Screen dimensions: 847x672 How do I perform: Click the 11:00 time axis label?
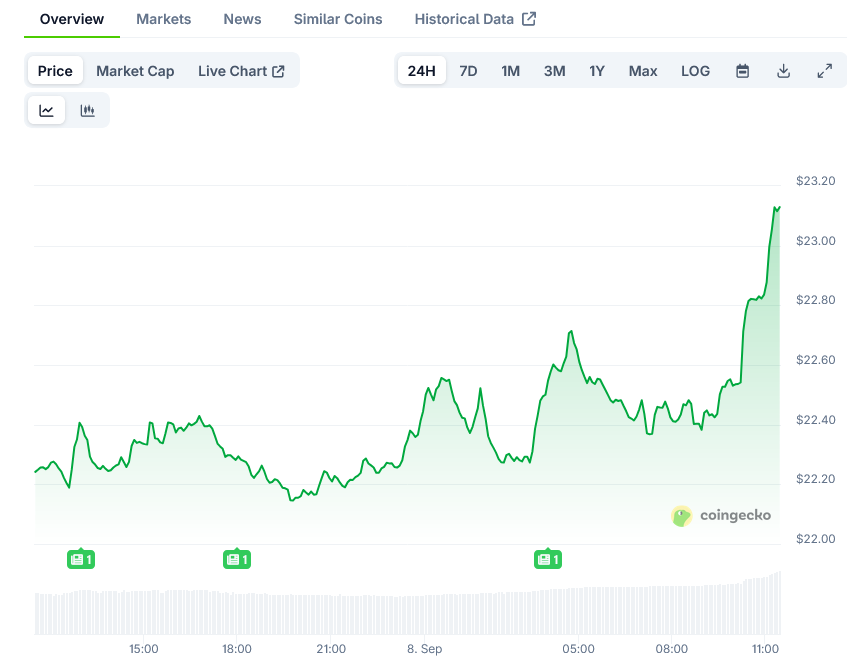point(765,649)
